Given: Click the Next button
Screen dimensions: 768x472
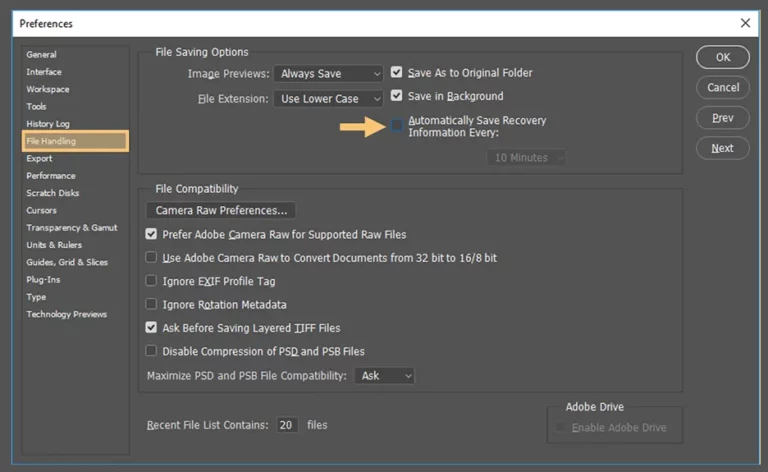Looking at the screenshot, I should 722,148.
